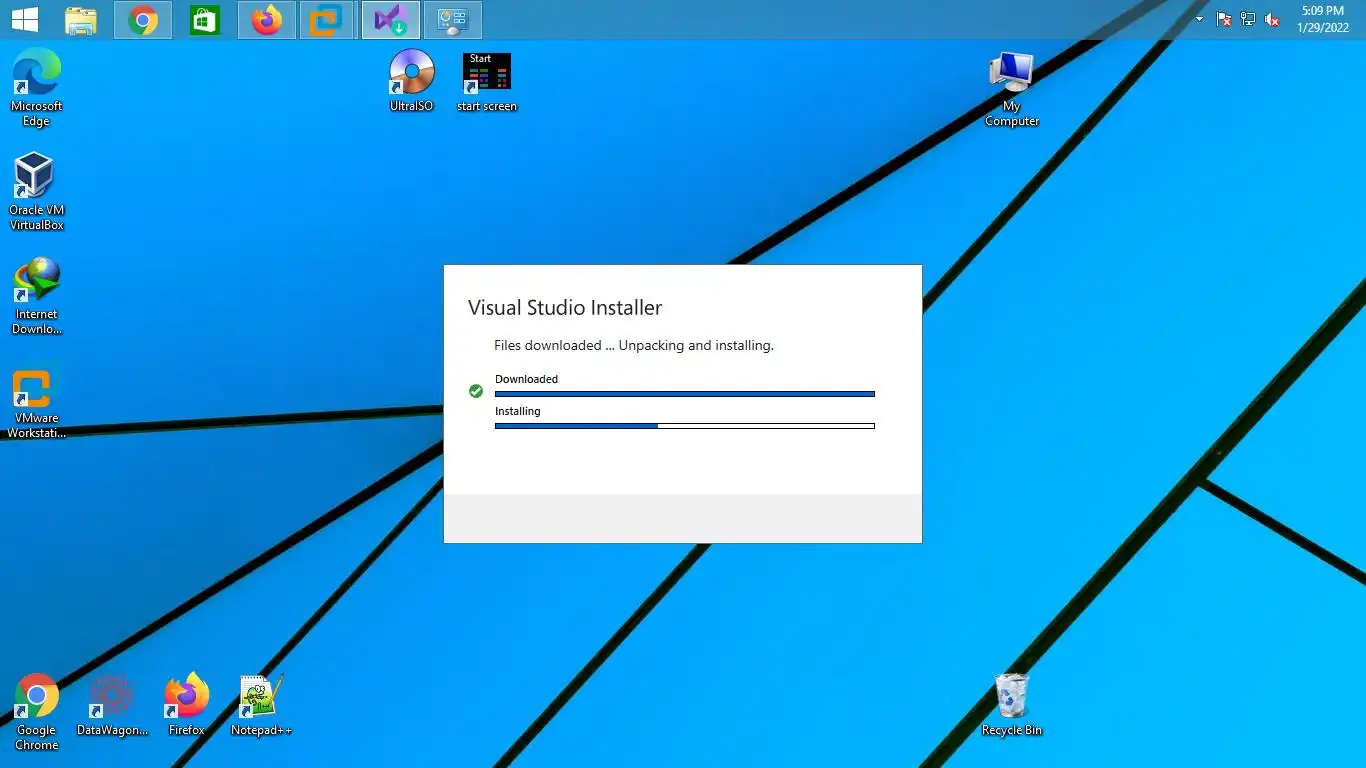Select the Firefox desktop shortcut

pos(187,705)
